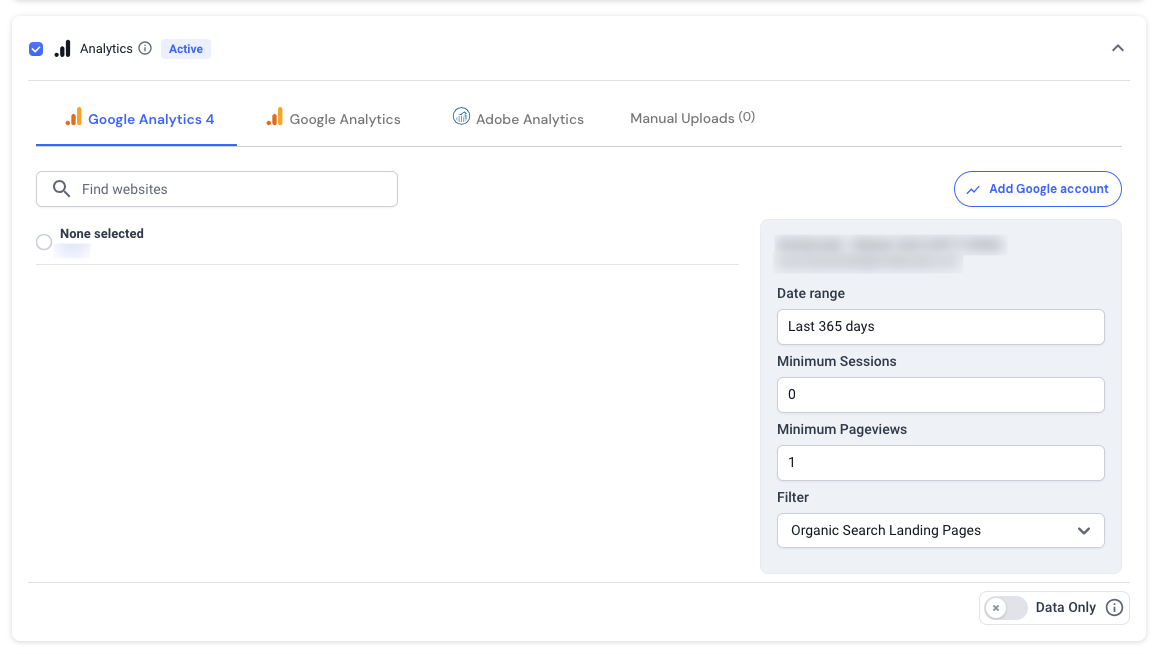
Task: Switch to the Adobe Analytics tab
Action: pyautogui.click(x=518, y=119)
